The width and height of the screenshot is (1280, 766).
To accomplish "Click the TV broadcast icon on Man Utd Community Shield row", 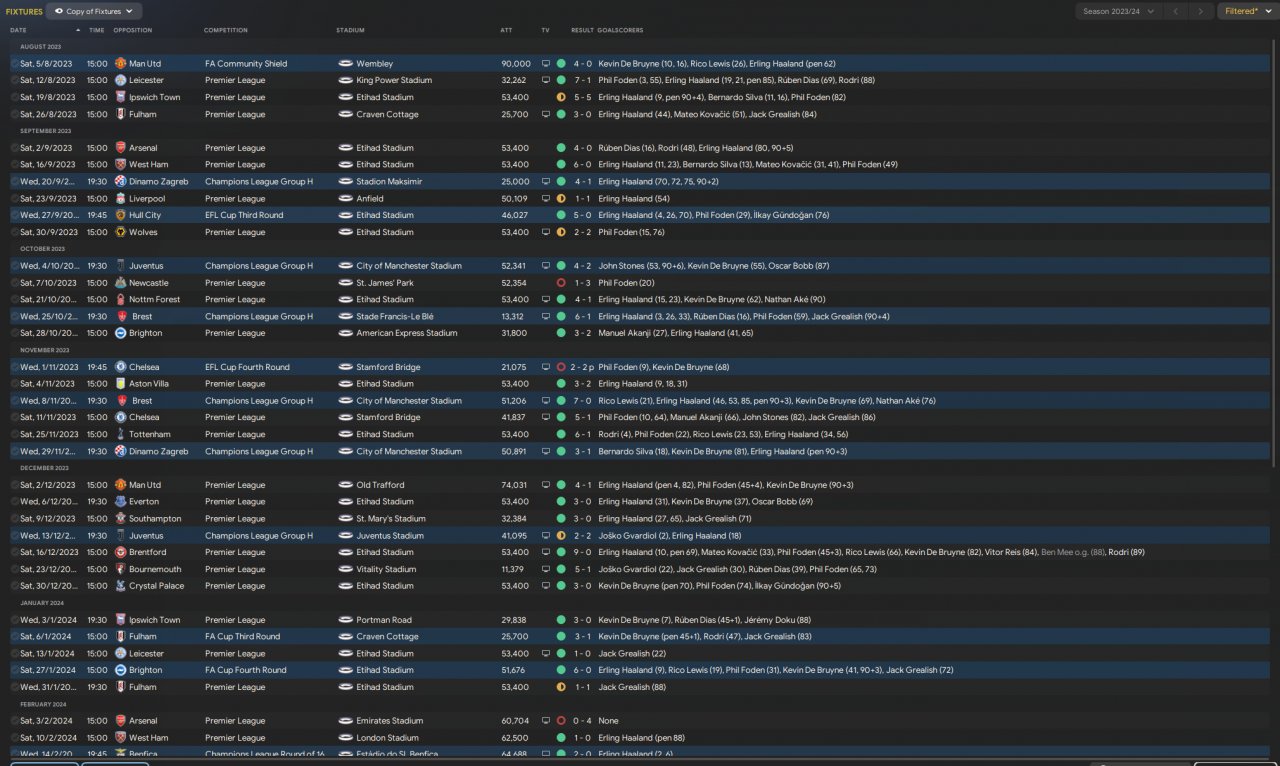I will (546, 64).
